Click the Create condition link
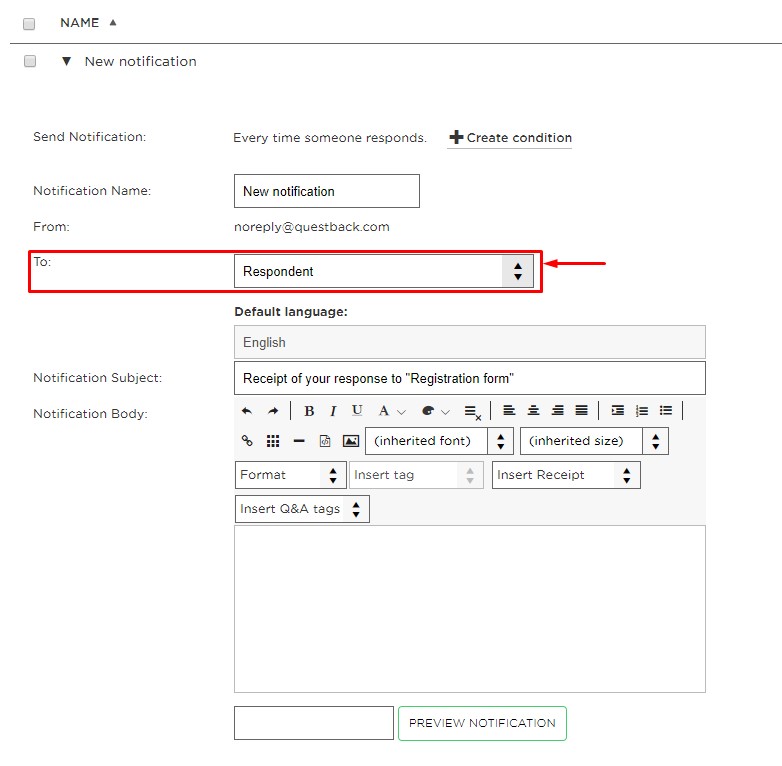Viewport: 782px width, 766px height. 519,138
